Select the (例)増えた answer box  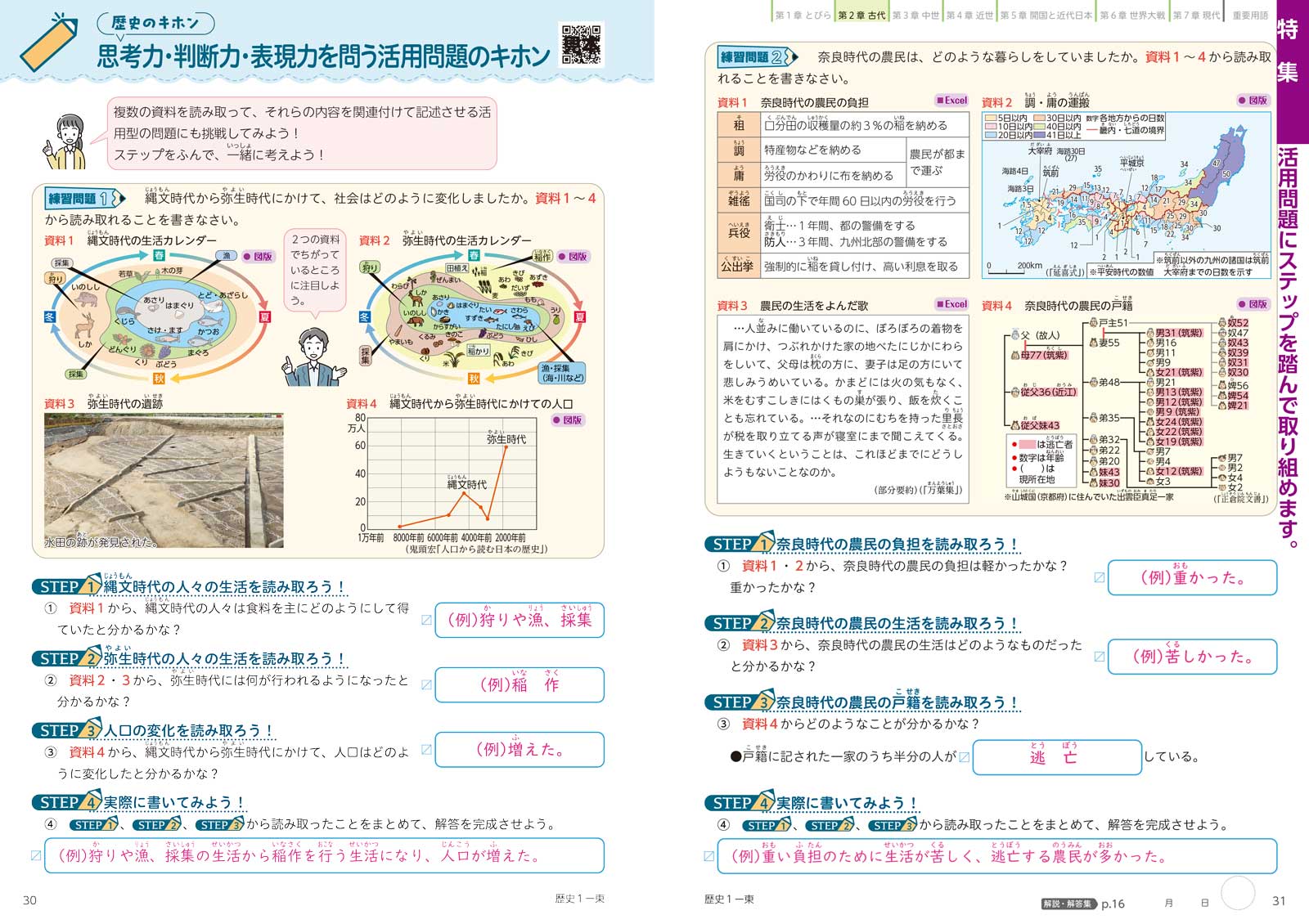520,749
